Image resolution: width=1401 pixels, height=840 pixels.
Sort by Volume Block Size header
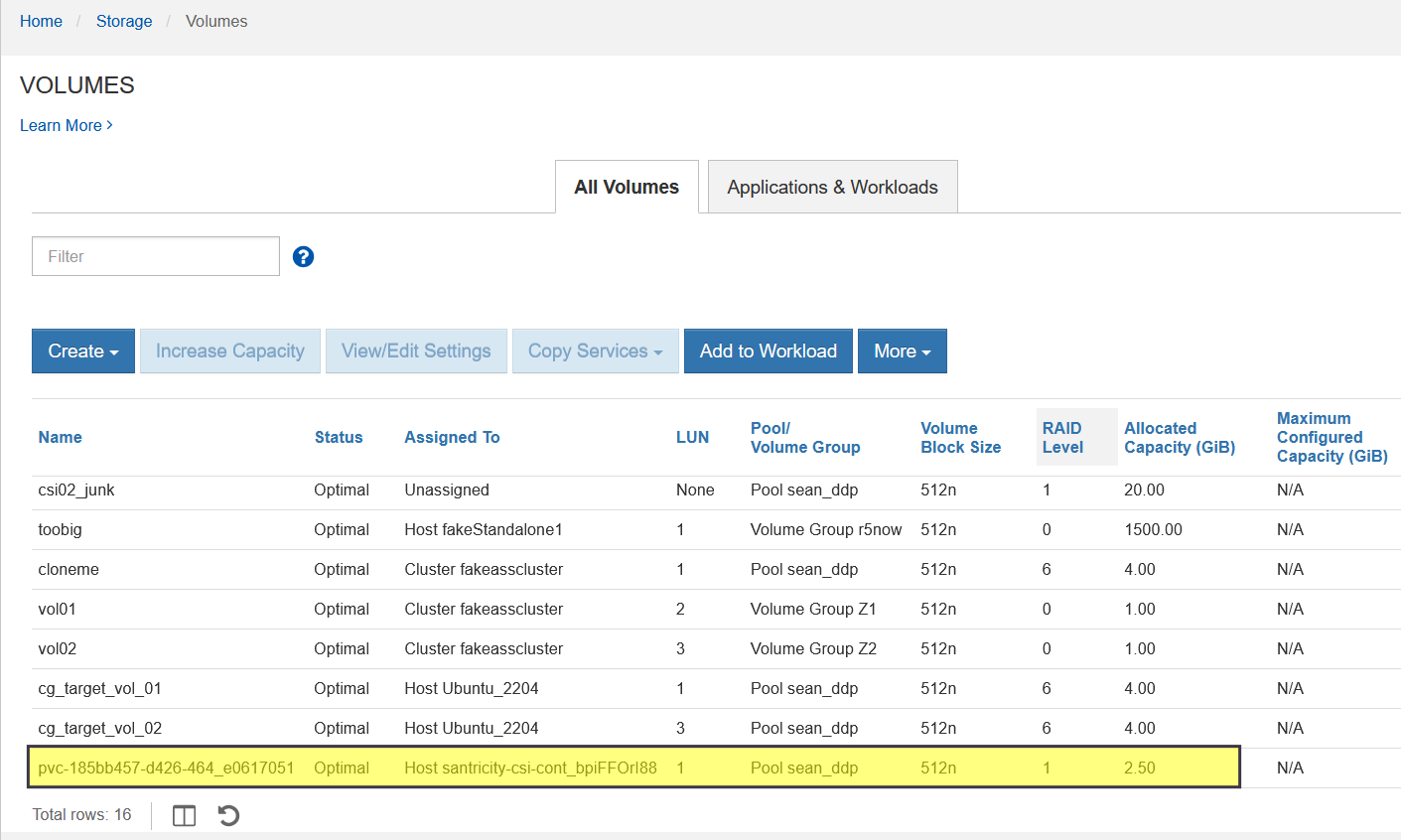960,438
